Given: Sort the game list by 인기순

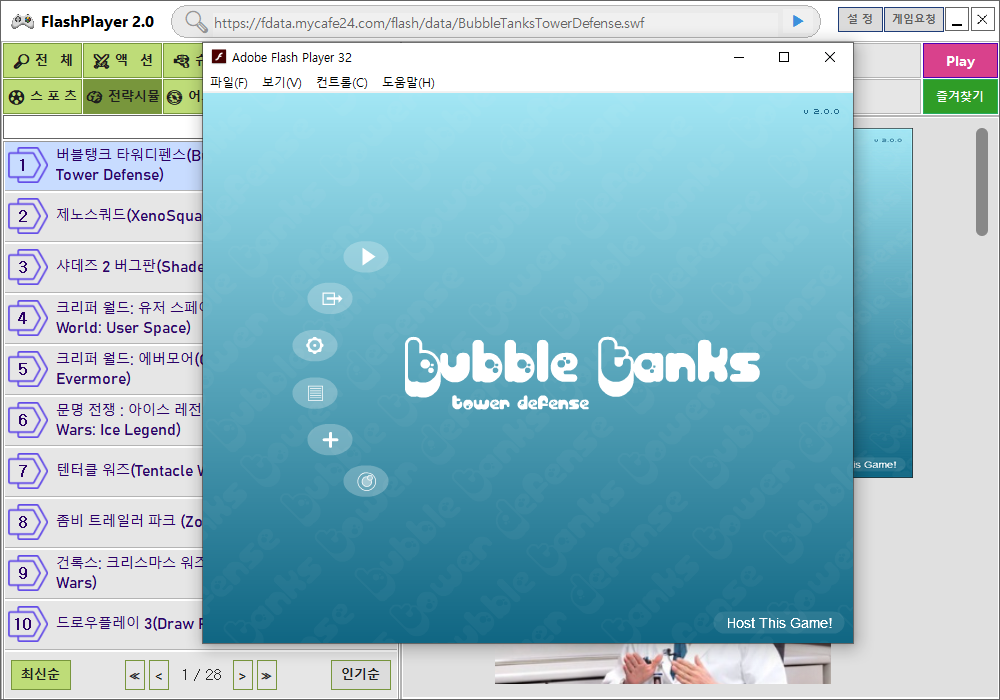Looking at the screenshot, I should pos(360,674).
